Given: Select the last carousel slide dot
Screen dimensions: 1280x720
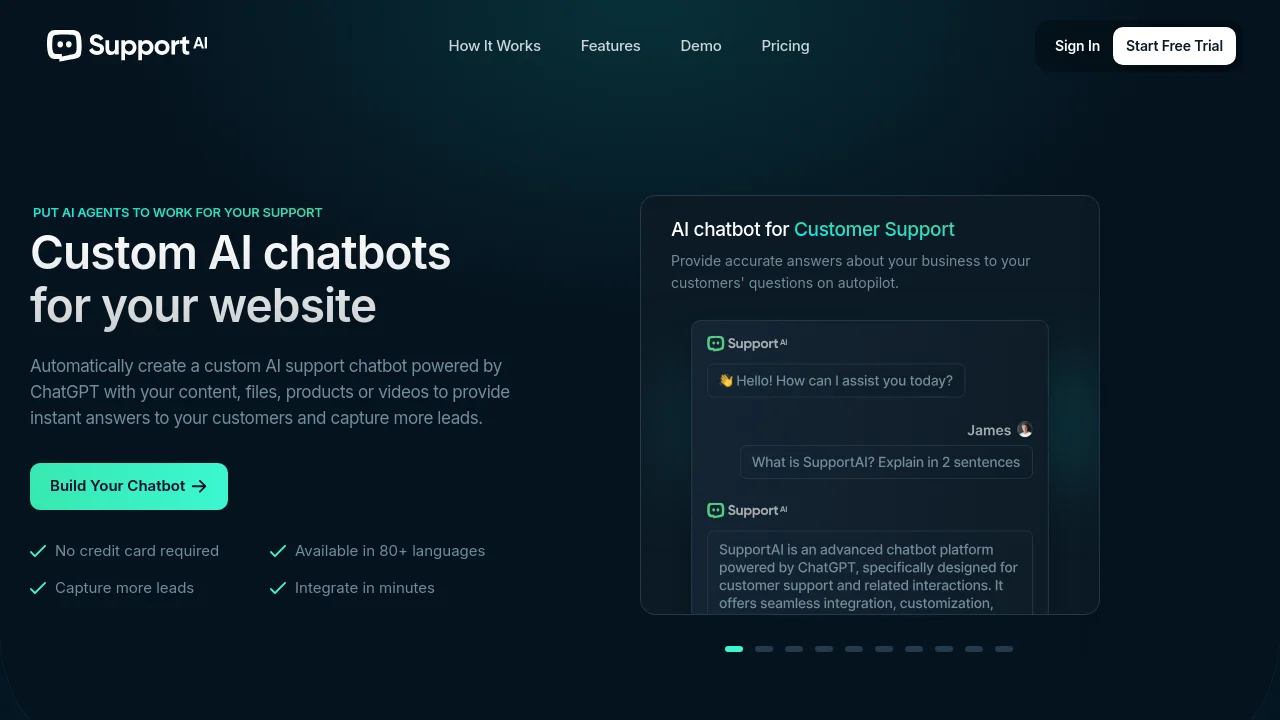Looking at the screenshot, I should [x=1004, y=649].
